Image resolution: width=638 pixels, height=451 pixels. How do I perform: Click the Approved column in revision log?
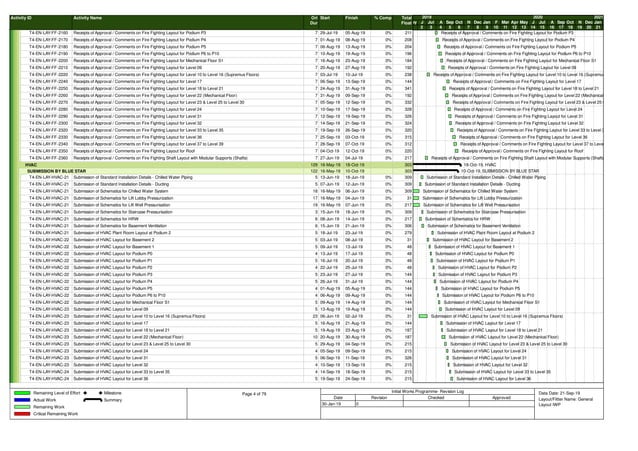pyautogui.click(x=501, y=398)
